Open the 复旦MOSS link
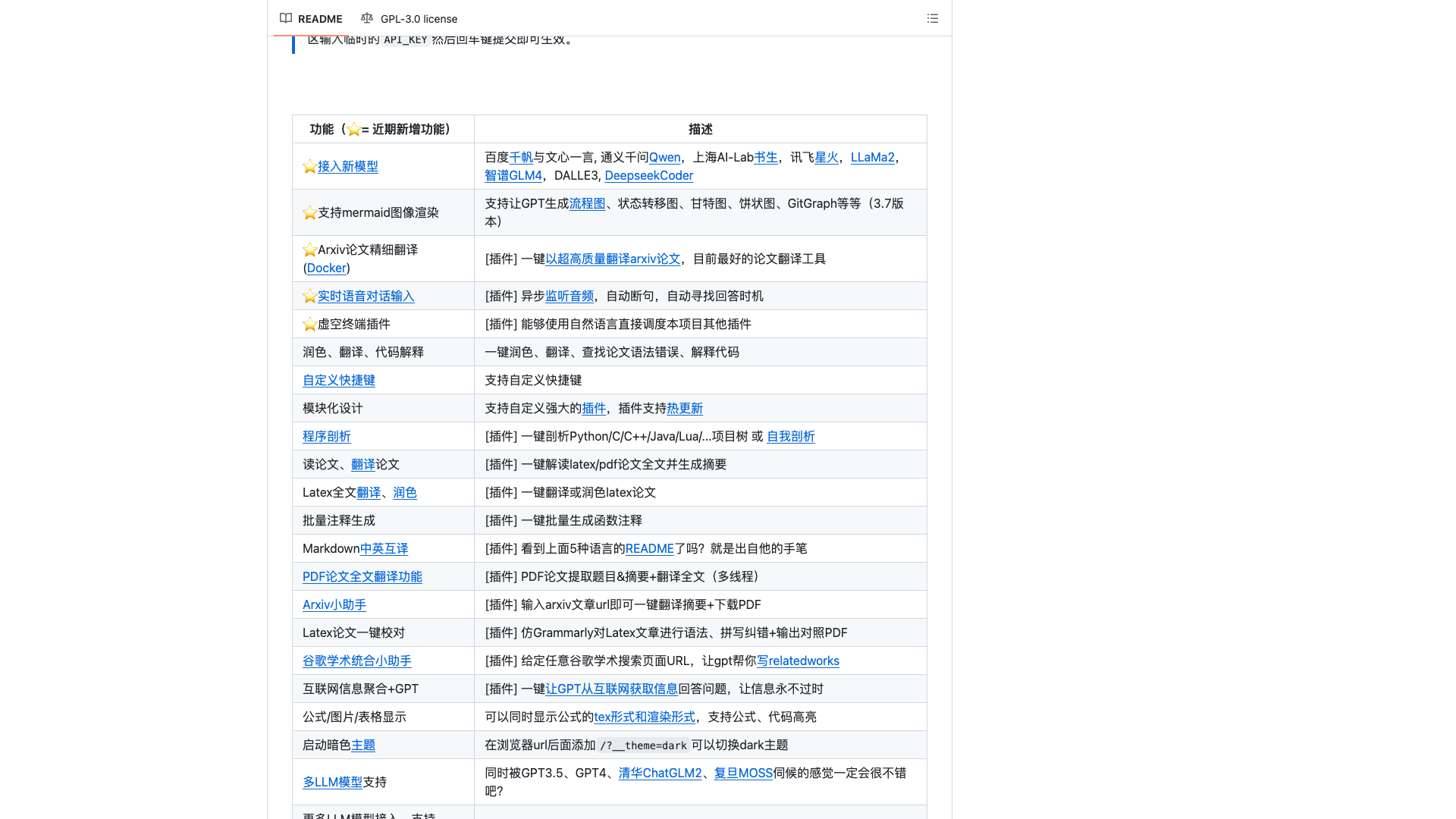This screenshot has height=819, width=1456. [743, 773]
